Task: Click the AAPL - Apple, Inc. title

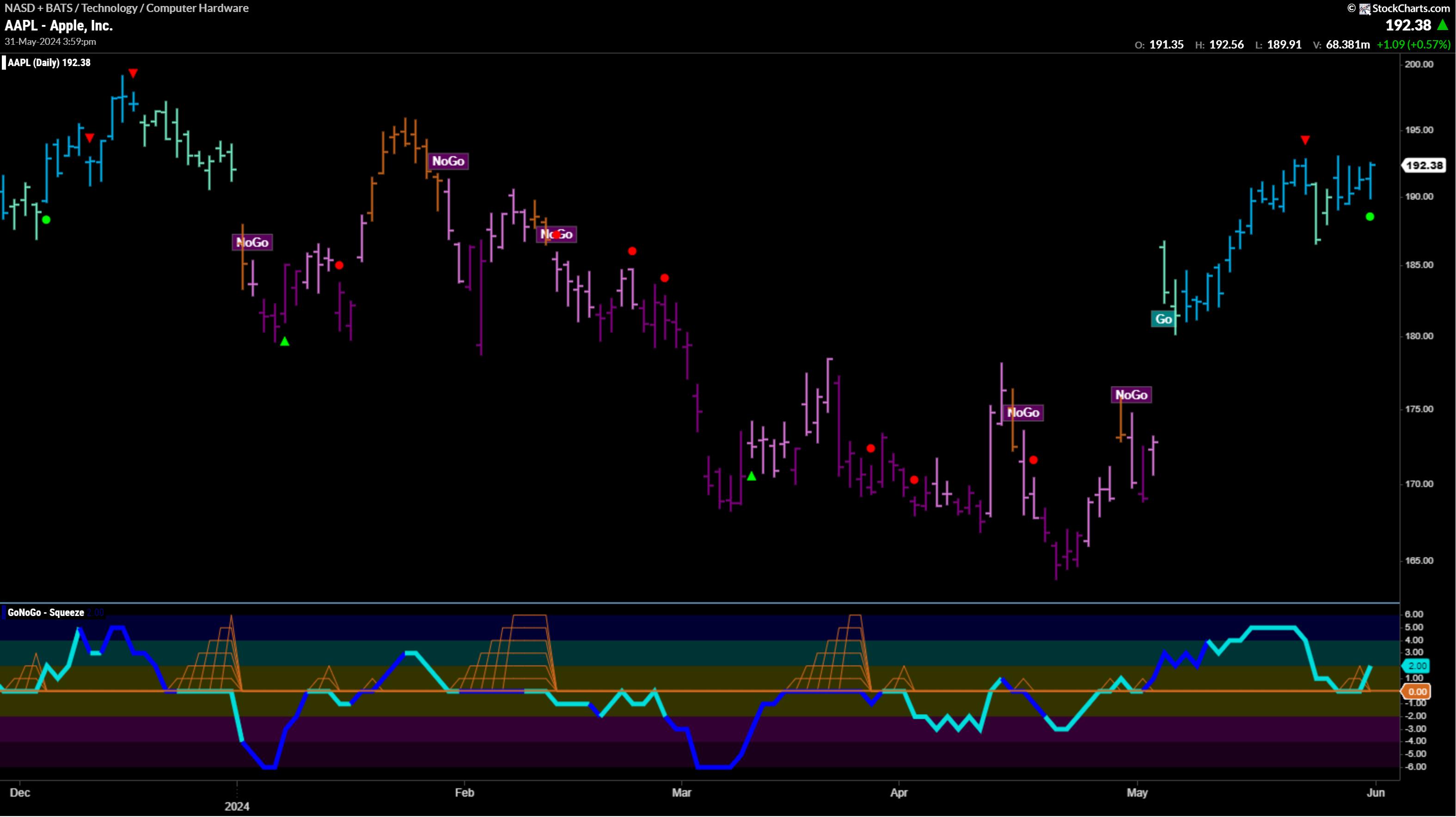Action: click(x=59, y=25)
